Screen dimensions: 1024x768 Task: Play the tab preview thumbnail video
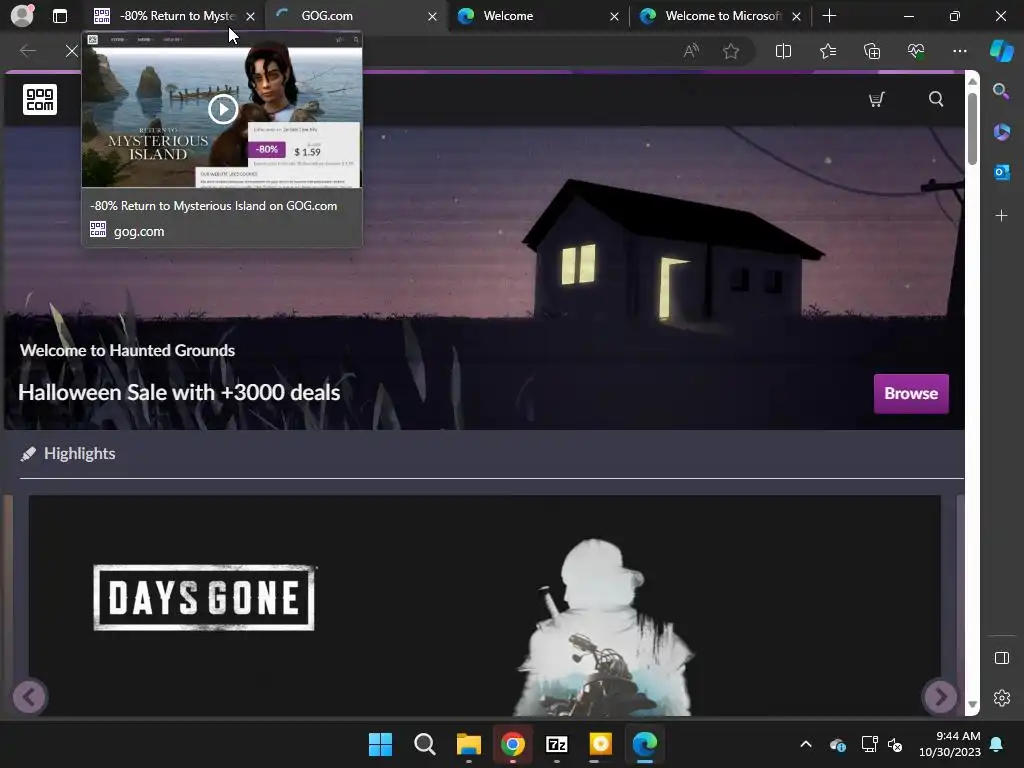coord(223,109)
